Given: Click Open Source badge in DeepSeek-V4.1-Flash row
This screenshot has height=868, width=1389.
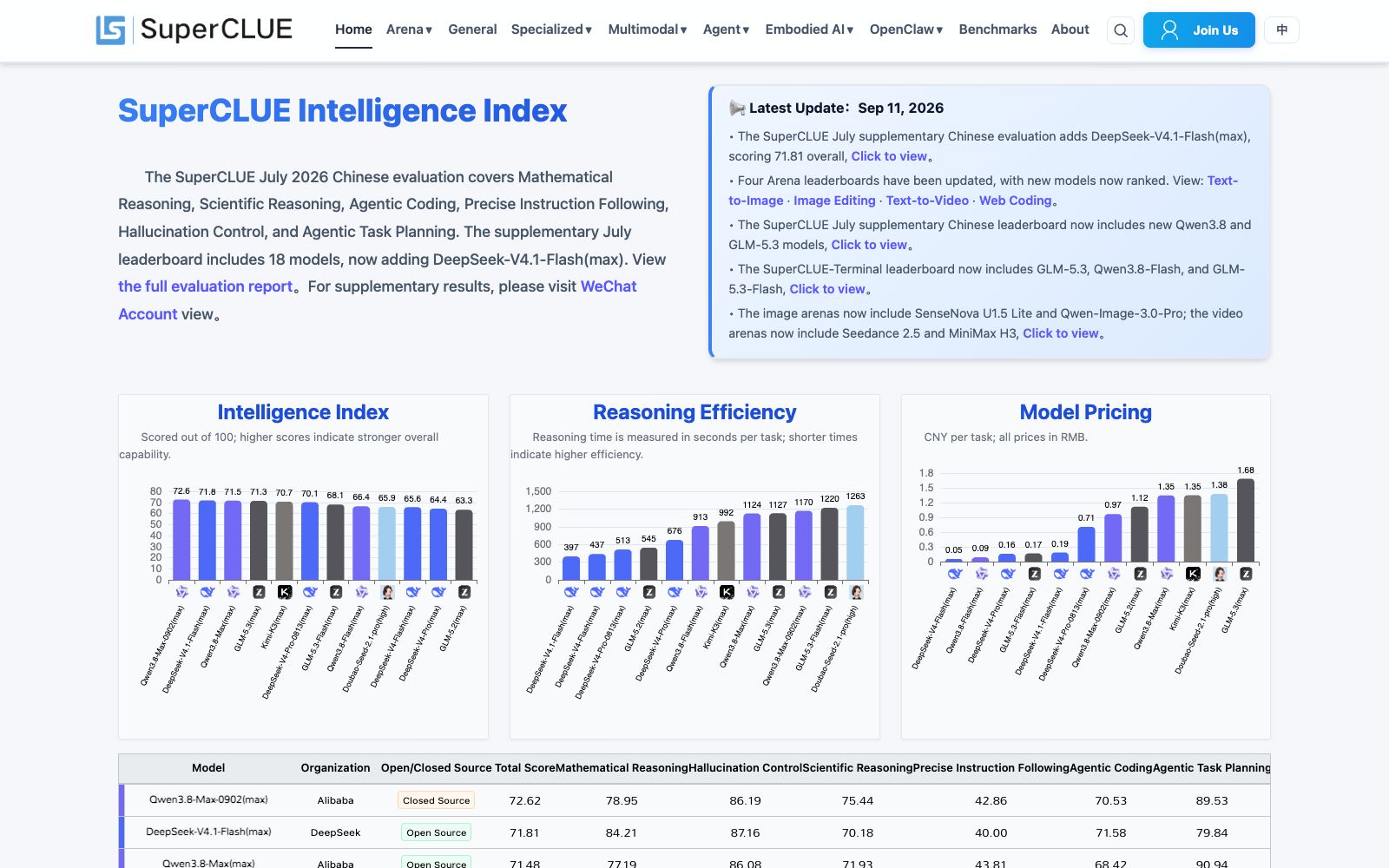Looking at the screenshot, I should [436, 832].
